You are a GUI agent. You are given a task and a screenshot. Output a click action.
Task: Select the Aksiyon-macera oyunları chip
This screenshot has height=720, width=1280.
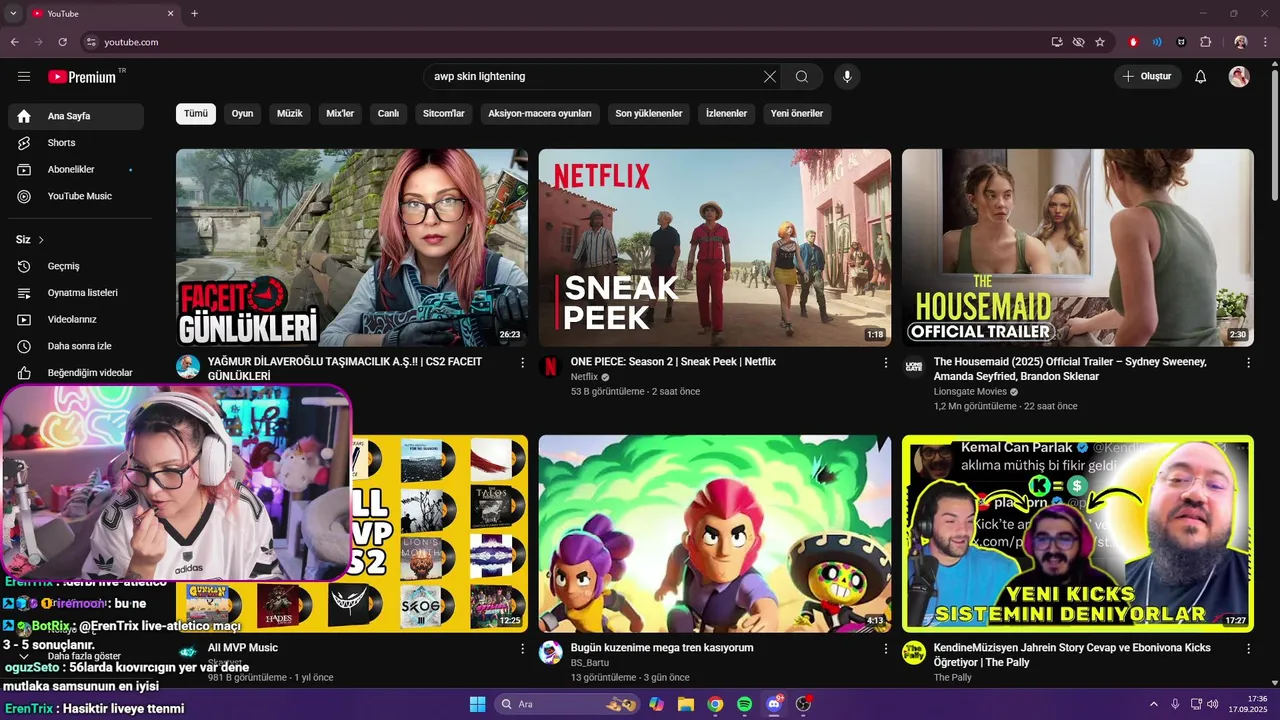[x=540, y=114]
